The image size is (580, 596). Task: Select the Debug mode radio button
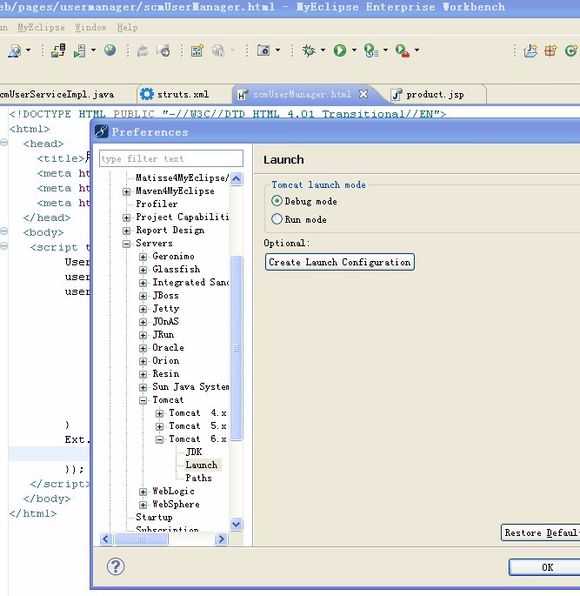tap(277, 201)
